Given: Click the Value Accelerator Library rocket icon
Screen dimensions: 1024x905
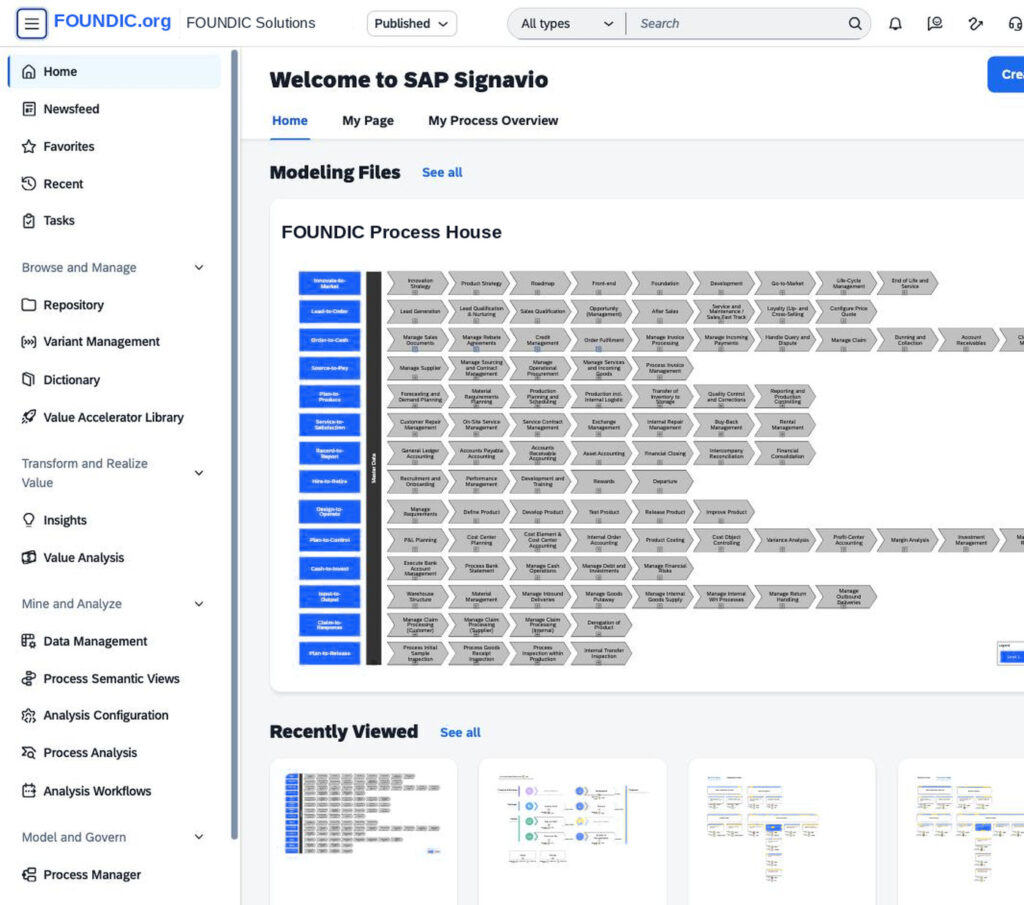Looking at the screenshot, I should coord(29,417).
